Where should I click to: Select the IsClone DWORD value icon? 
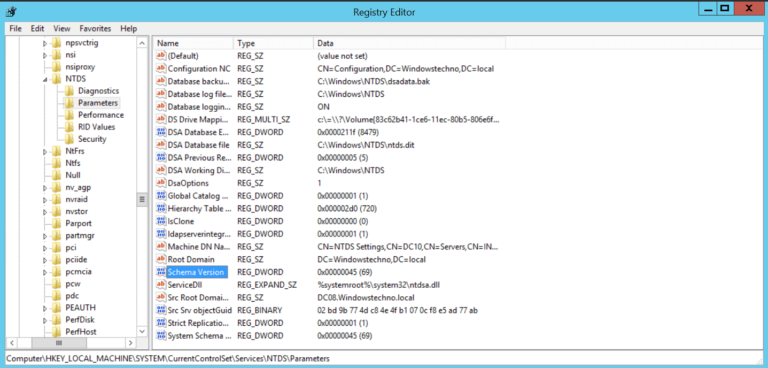tap(161, 221)
